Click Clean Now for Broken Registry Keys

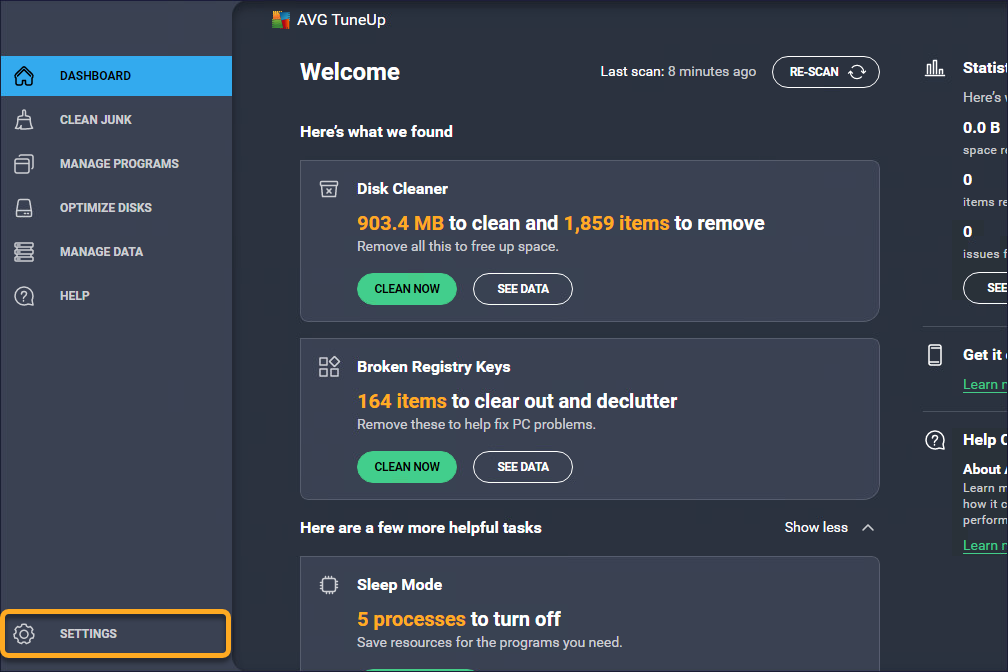[x=407, y=467]
